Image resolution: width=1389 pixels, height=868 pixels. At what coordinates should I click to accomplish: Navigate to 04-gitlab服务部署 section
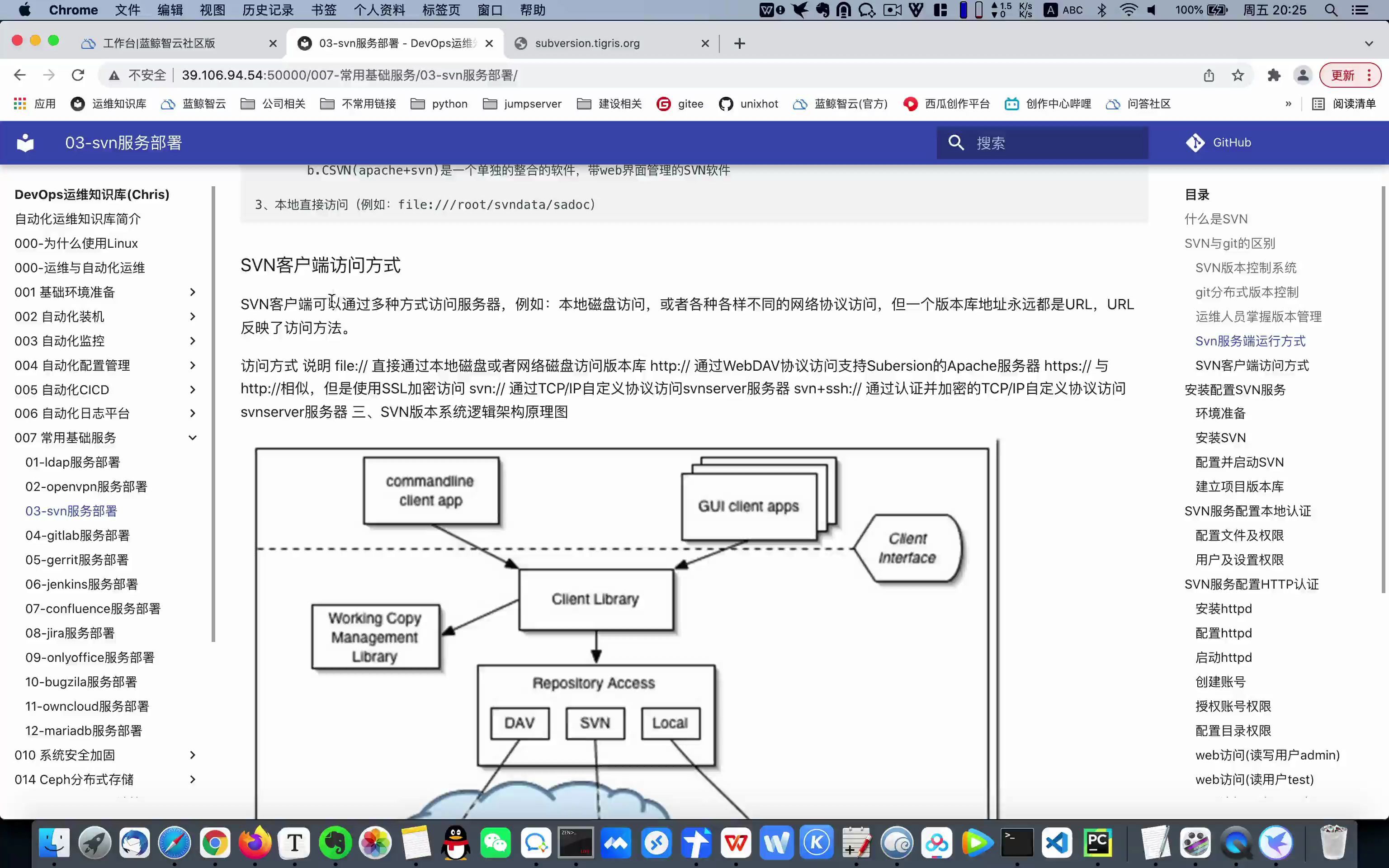[x=77, y=535]
